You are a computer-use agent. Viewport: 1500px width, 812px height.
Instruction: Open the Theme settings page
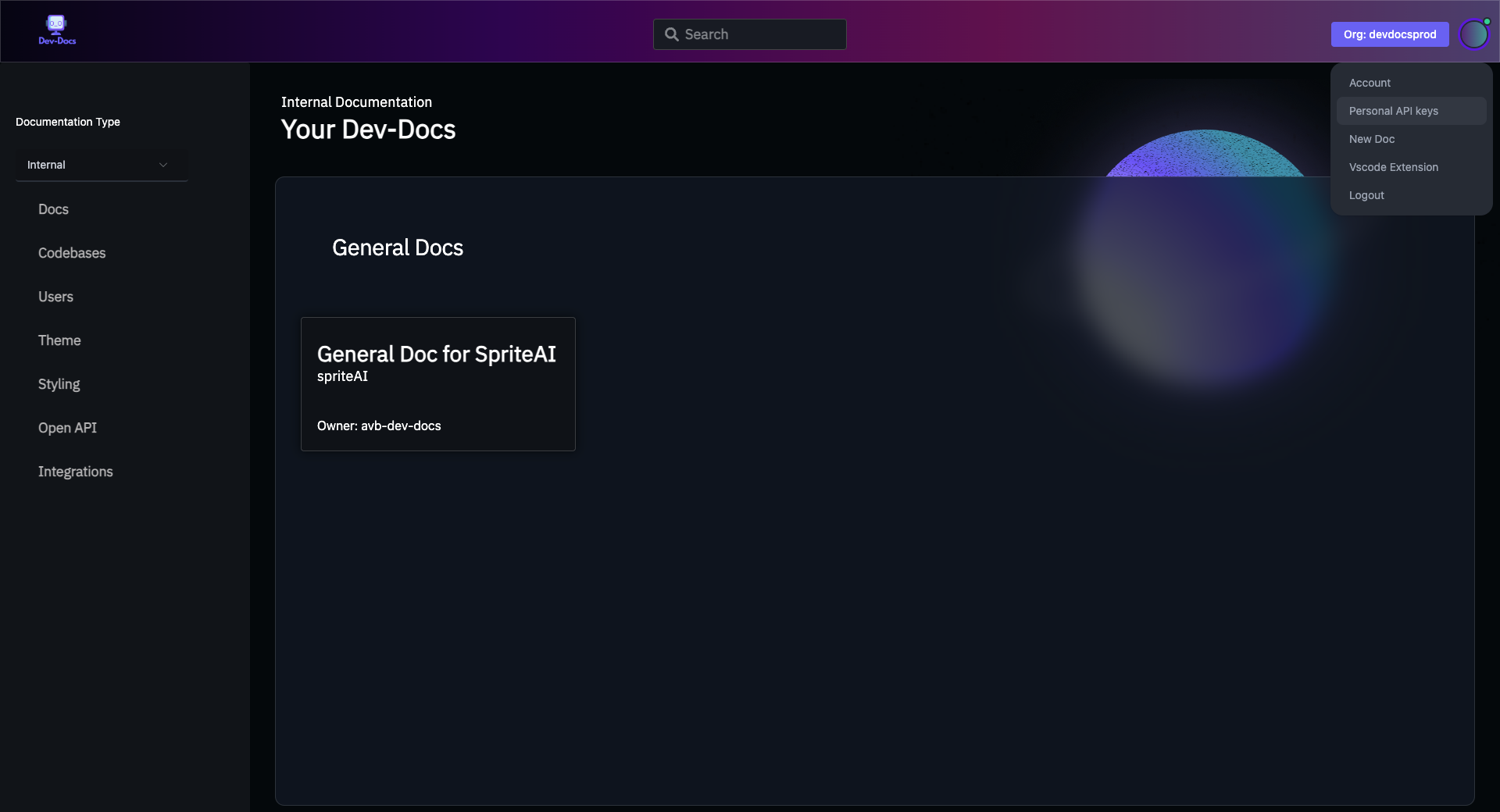59,340
